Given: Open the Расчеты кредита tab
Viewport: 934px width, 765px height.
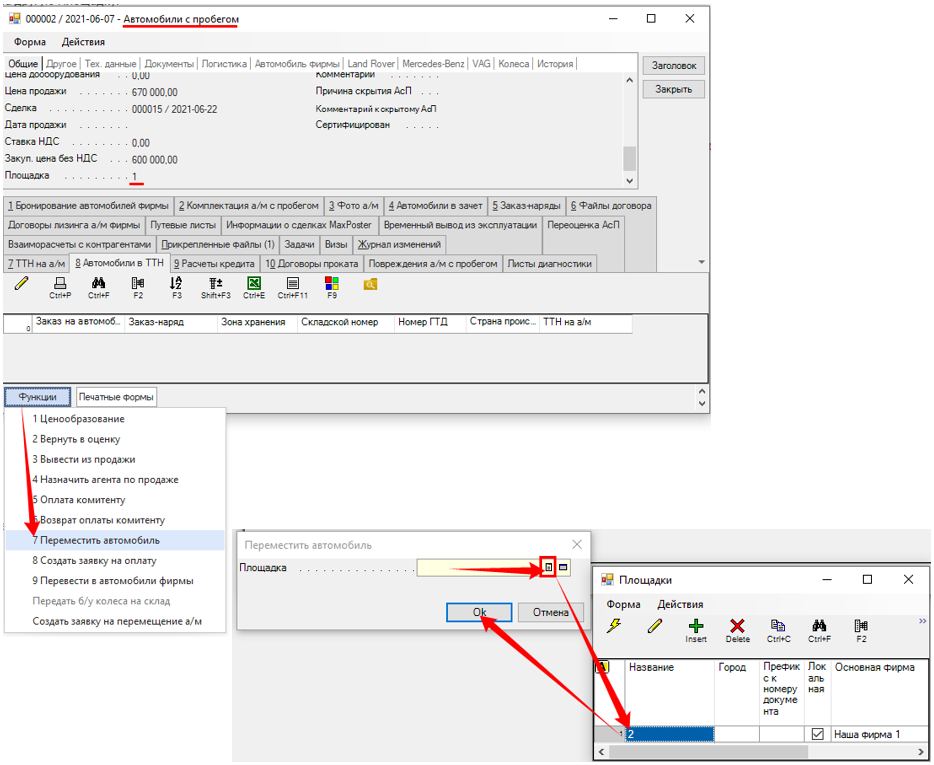Looking at the screenshot, I should coord(215,264).
